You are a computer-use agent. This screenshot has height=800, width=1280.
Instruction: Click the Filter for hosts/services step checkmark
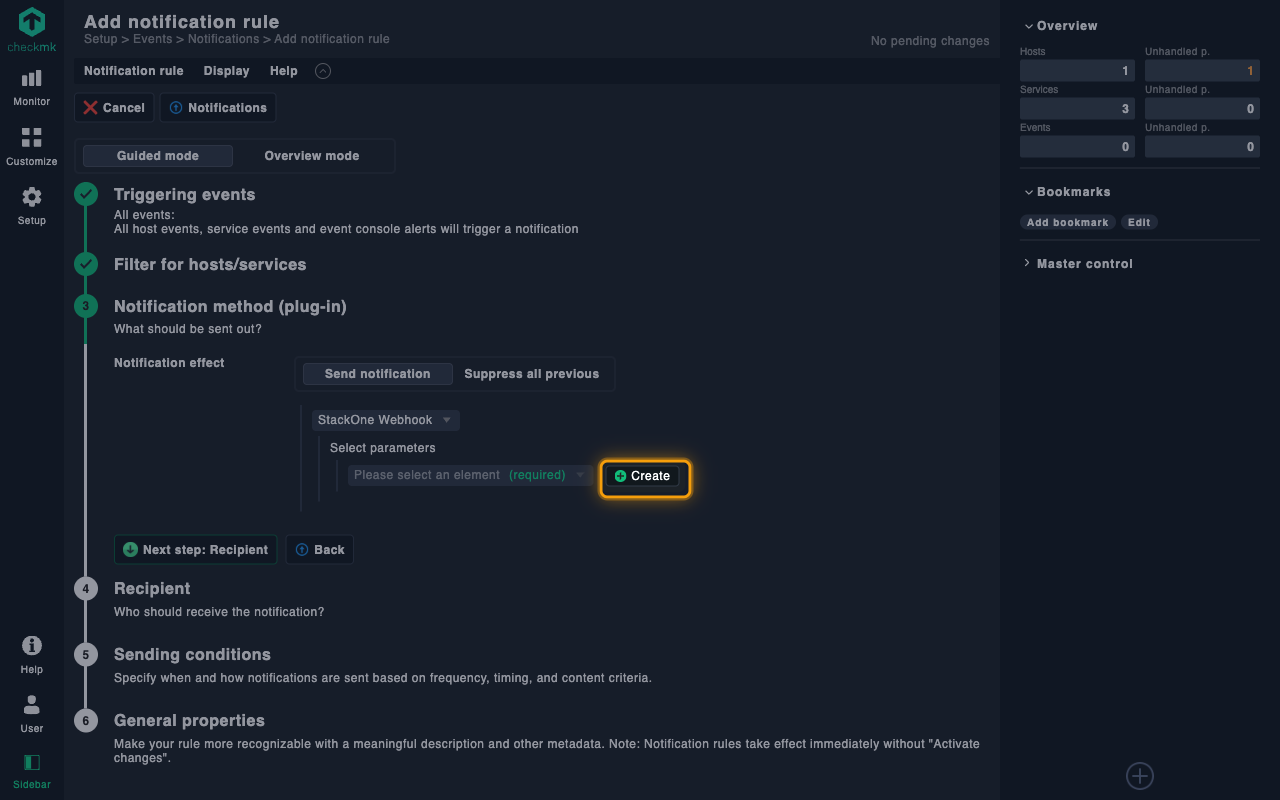[x=86, y=264]
